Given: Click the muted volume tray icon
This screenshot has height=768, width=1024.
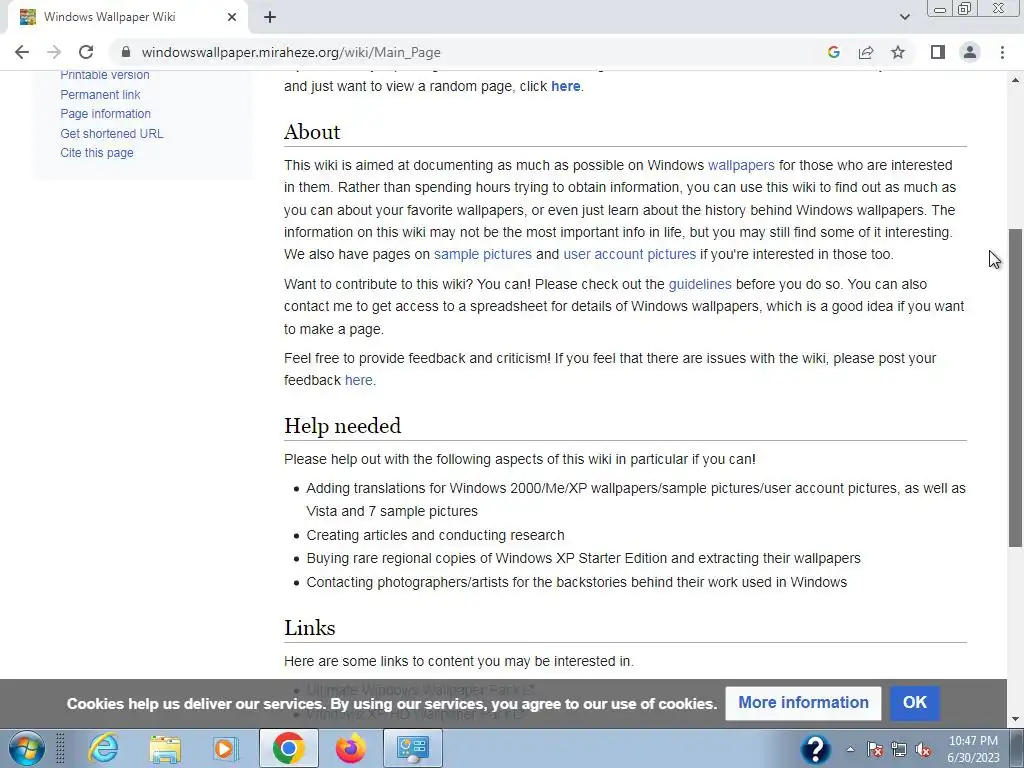Looking at the screenshot, I should pyautogui.click(x=923, y=750).
